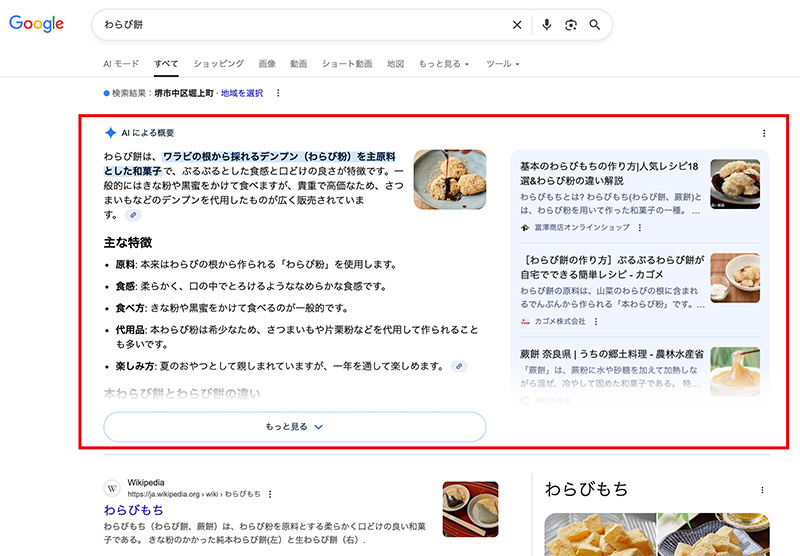Image resolution: width=800 pixels, height=556 pixels.
Task: Open three-dot menu next to Wikipedia URL
Action: [270, 494]
